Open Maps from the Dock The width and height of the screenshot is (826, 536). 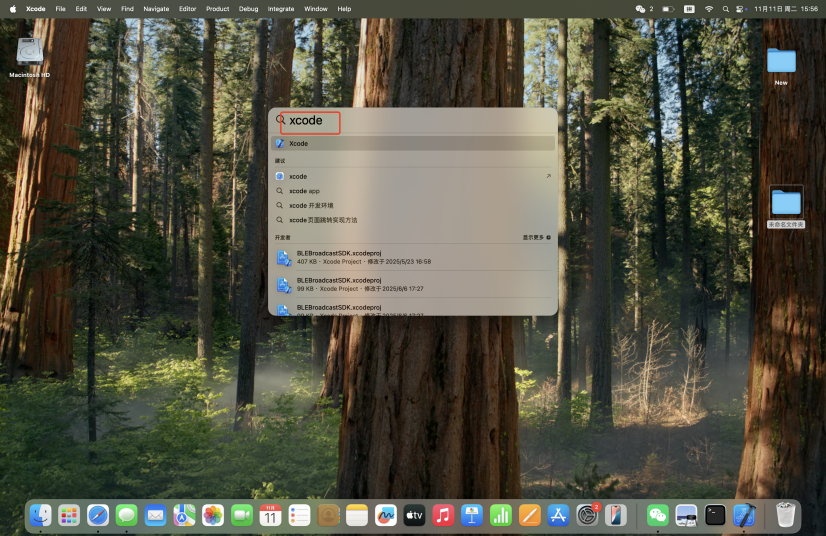(x=184, y=515)
